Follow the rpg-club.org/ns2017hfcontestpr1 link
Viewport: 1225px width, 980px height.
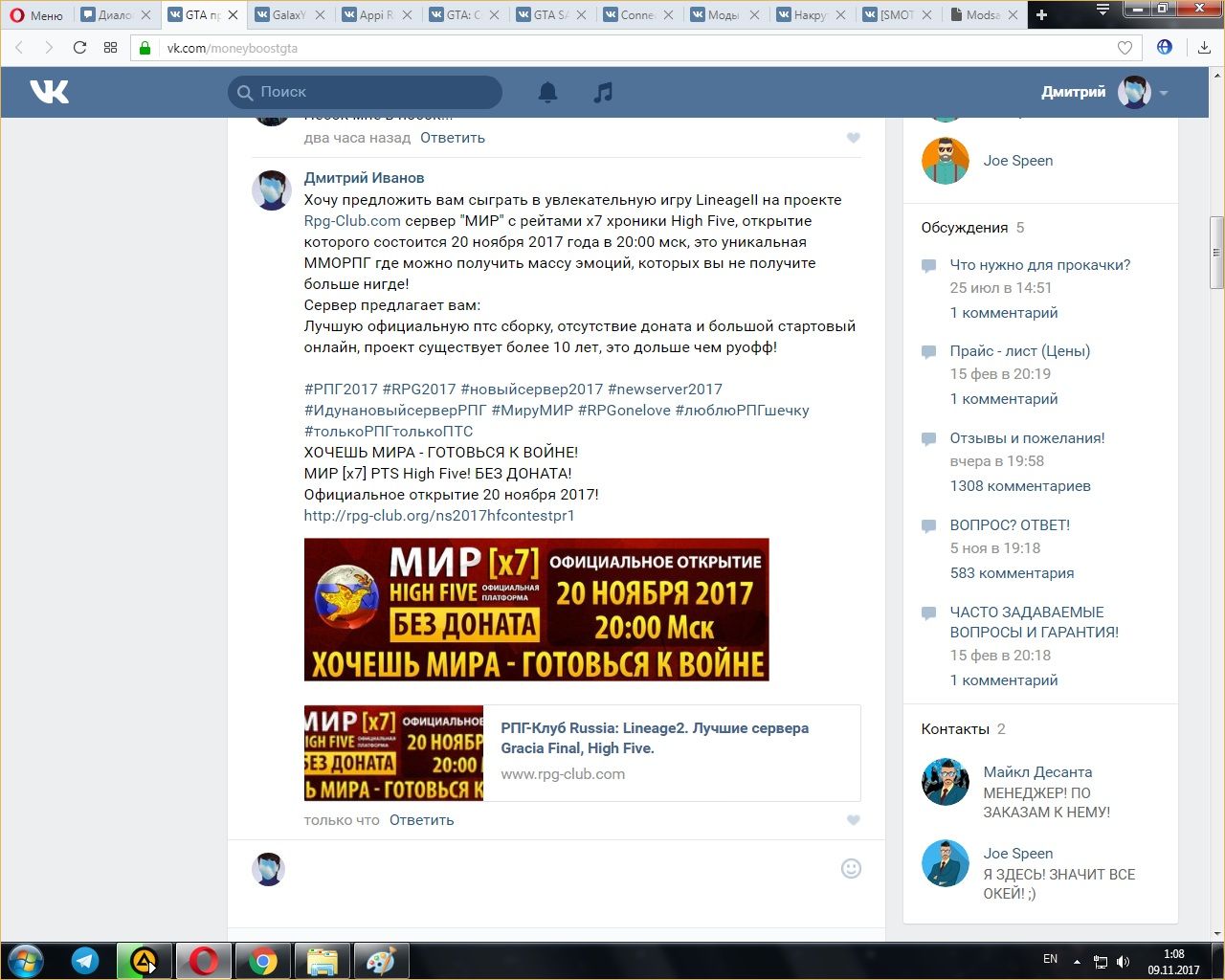tap(439, 516)
